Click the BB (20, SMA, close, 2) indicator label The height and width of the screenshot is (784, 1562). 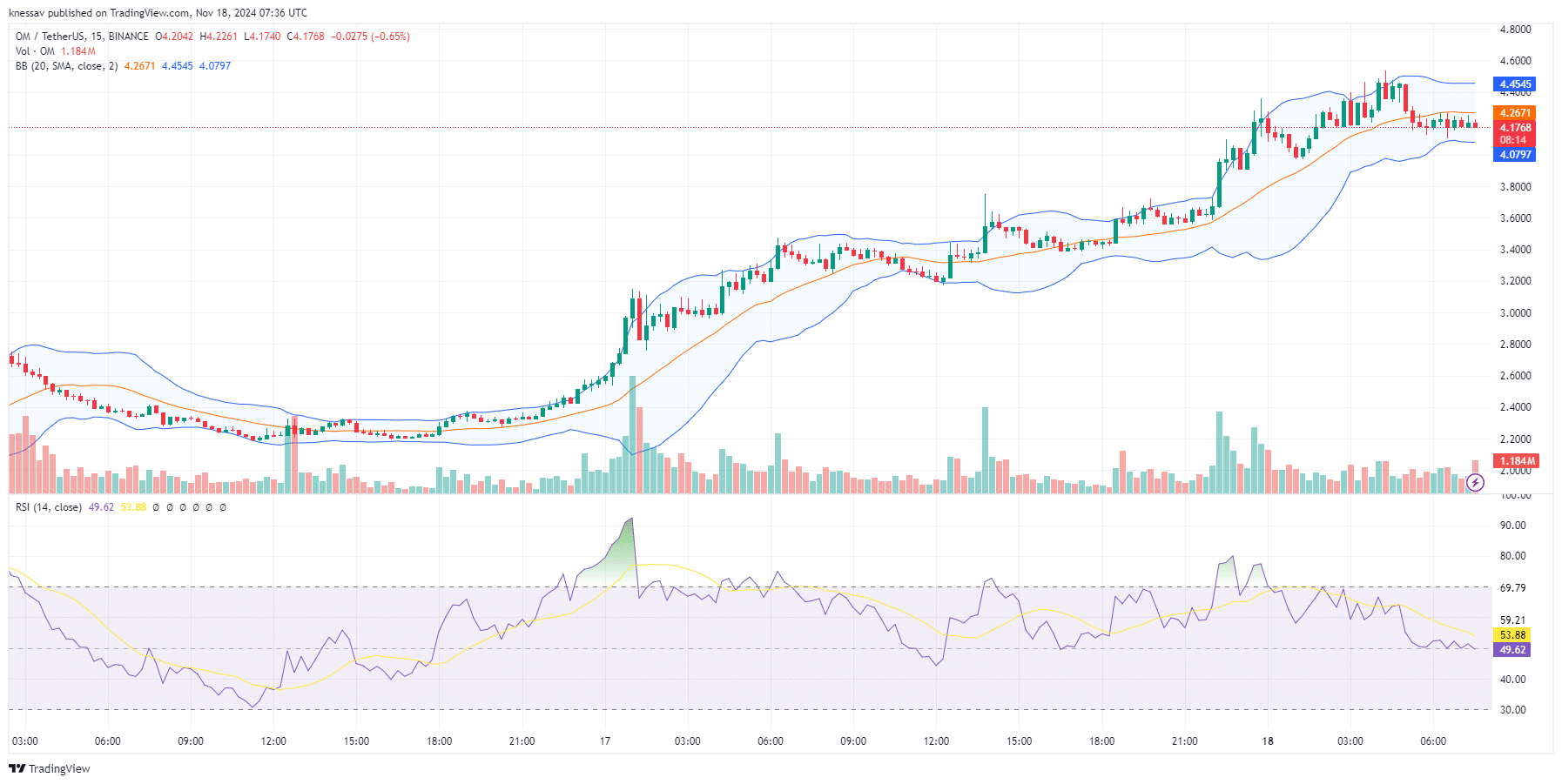[67, 66]
